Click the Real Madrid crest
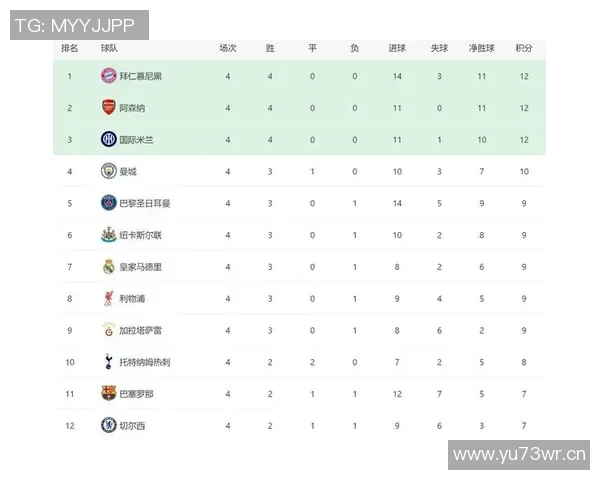 108,267
